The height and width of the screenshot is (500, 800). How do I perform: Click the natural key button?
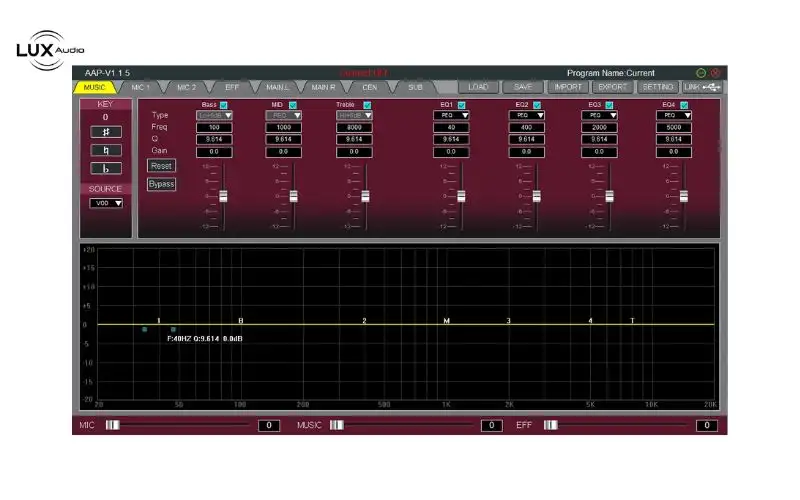(105, 150)
